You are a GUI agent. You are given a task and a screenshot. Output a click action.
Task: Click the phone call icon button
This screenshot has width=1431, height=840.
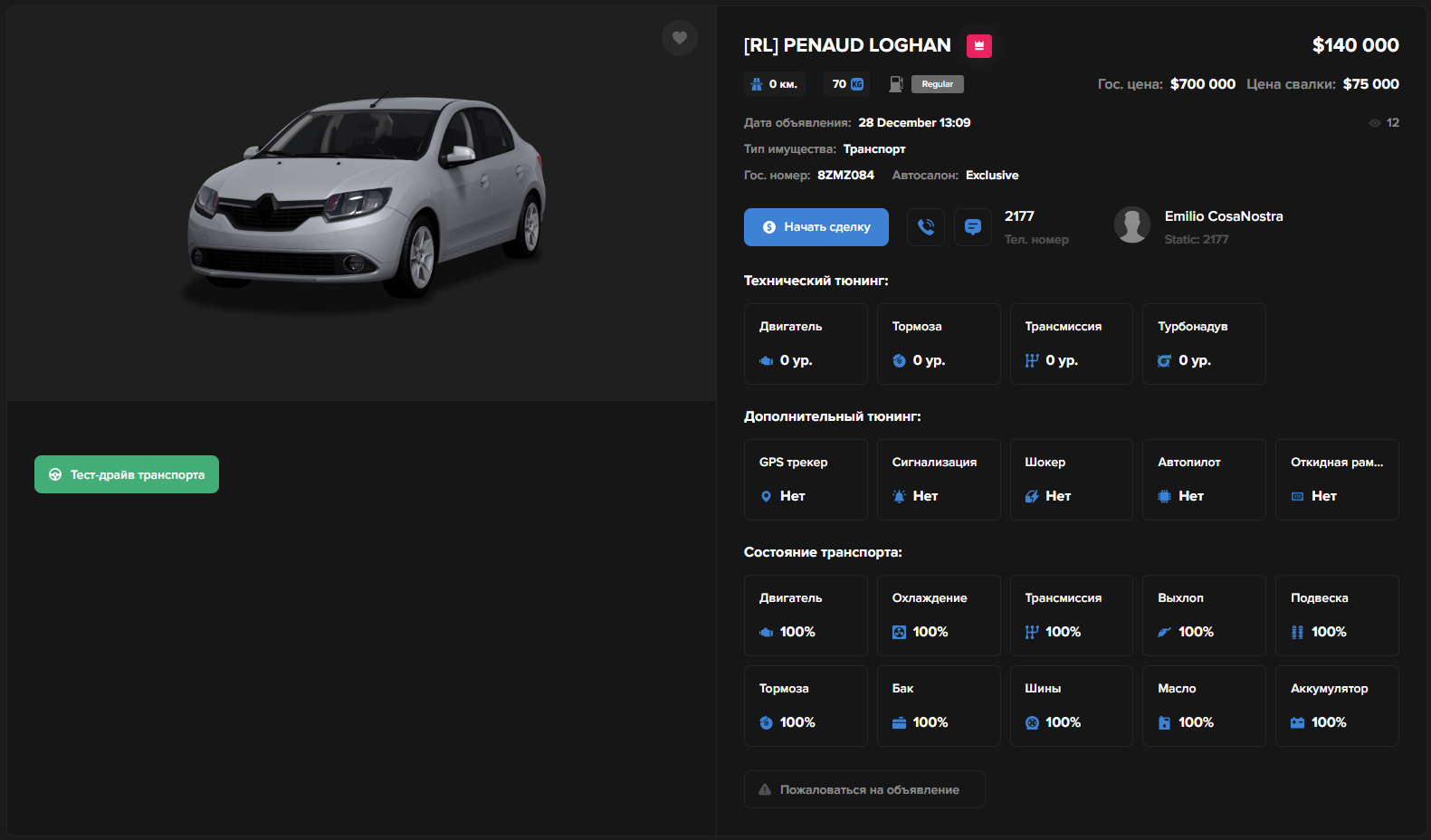click(925, 227)
